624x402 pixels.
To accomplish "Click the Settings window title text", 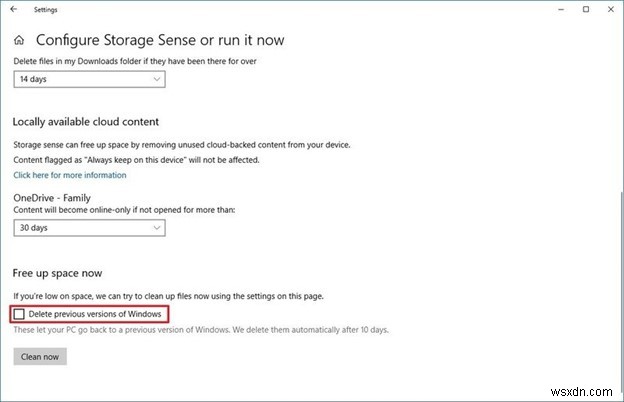I will (x=46, y=9).
